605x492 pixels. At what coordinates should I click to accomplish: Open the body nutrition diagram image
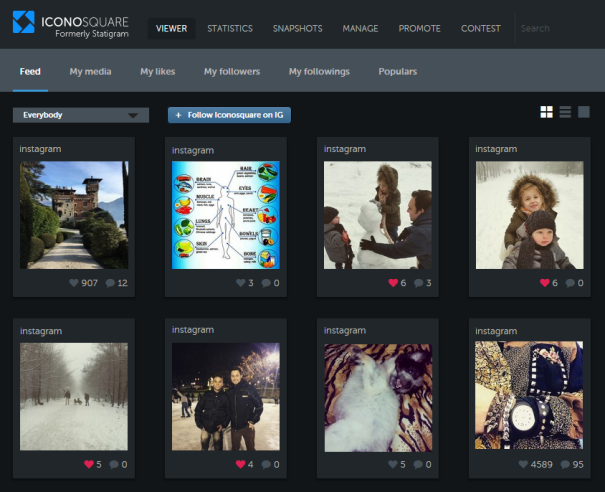pyautogui.click(x=226, y=215)
